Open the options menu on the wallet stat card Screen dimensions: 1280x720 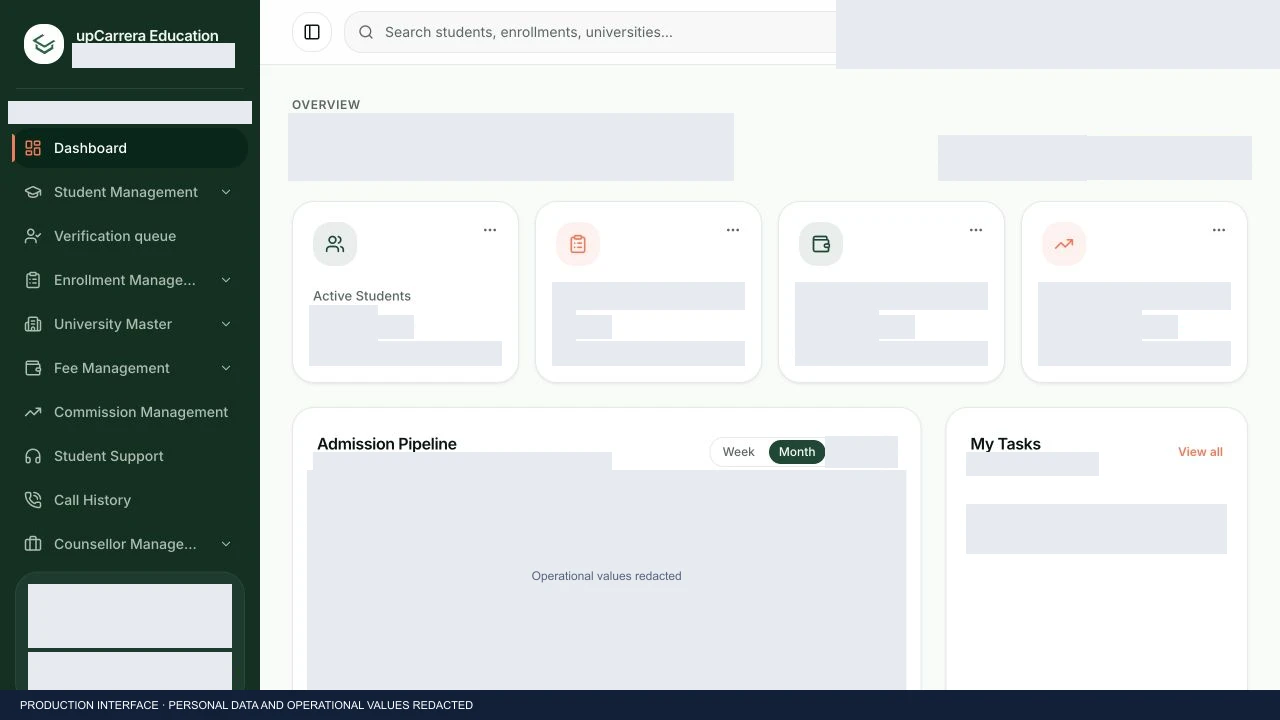click(x=976, y=230)
